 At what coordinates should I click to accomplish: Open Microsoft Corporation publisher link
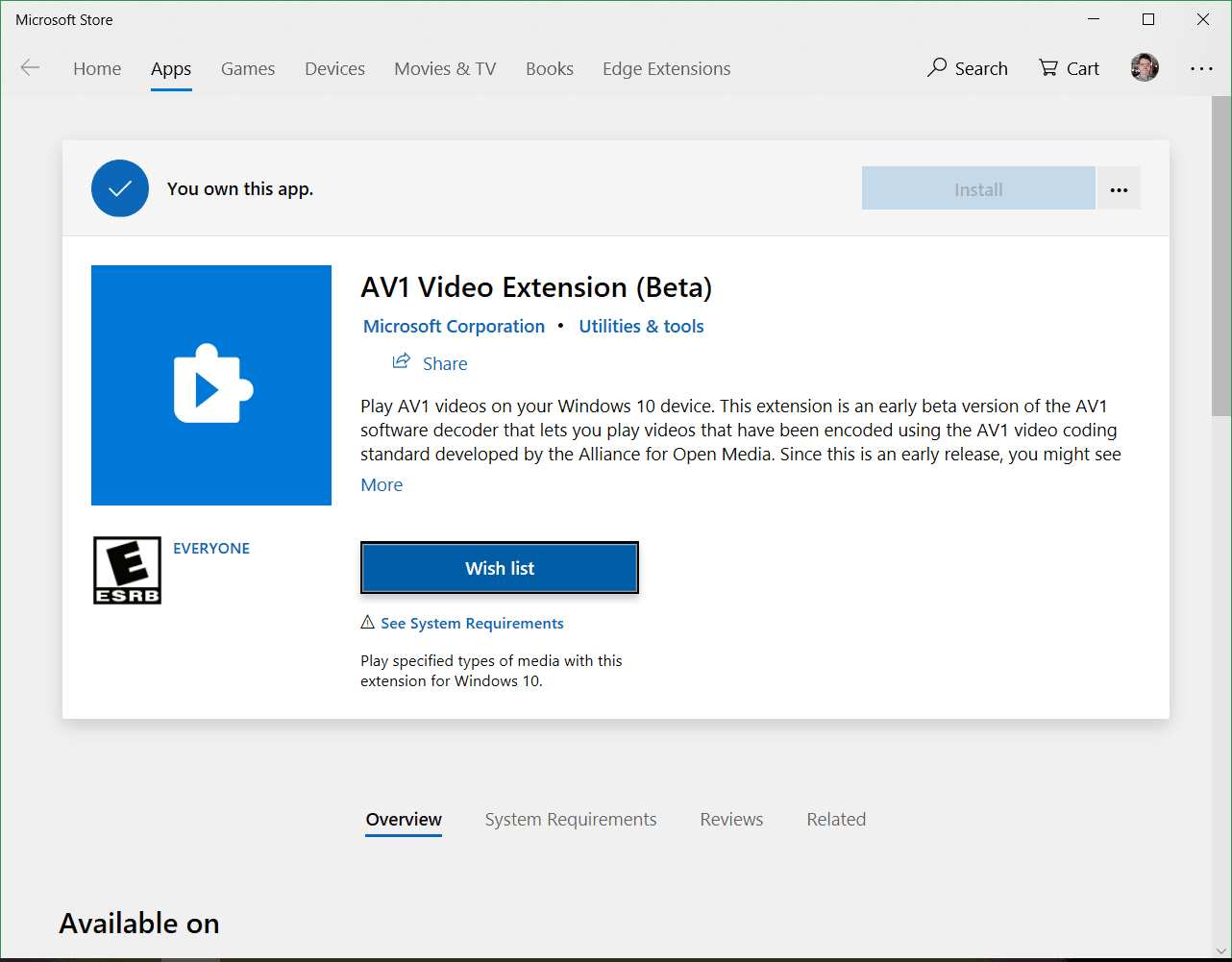click(x=454, y=327)
